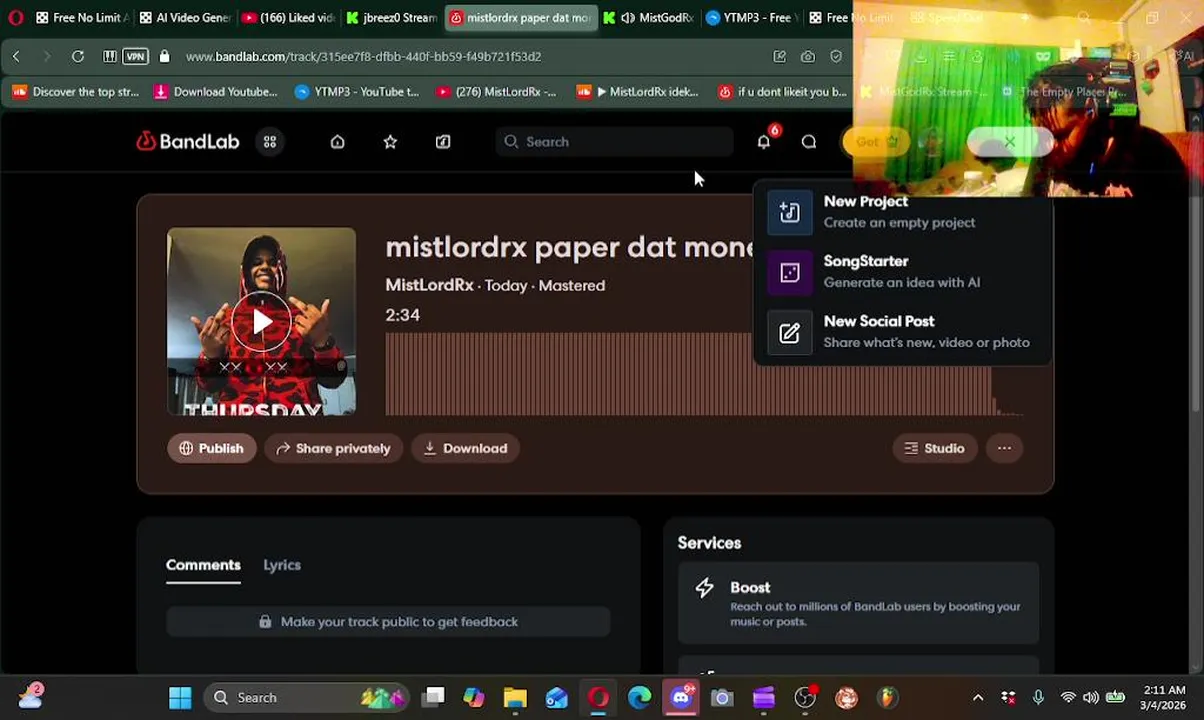Publish the track
1204x720 pixels.
(211, 448)
